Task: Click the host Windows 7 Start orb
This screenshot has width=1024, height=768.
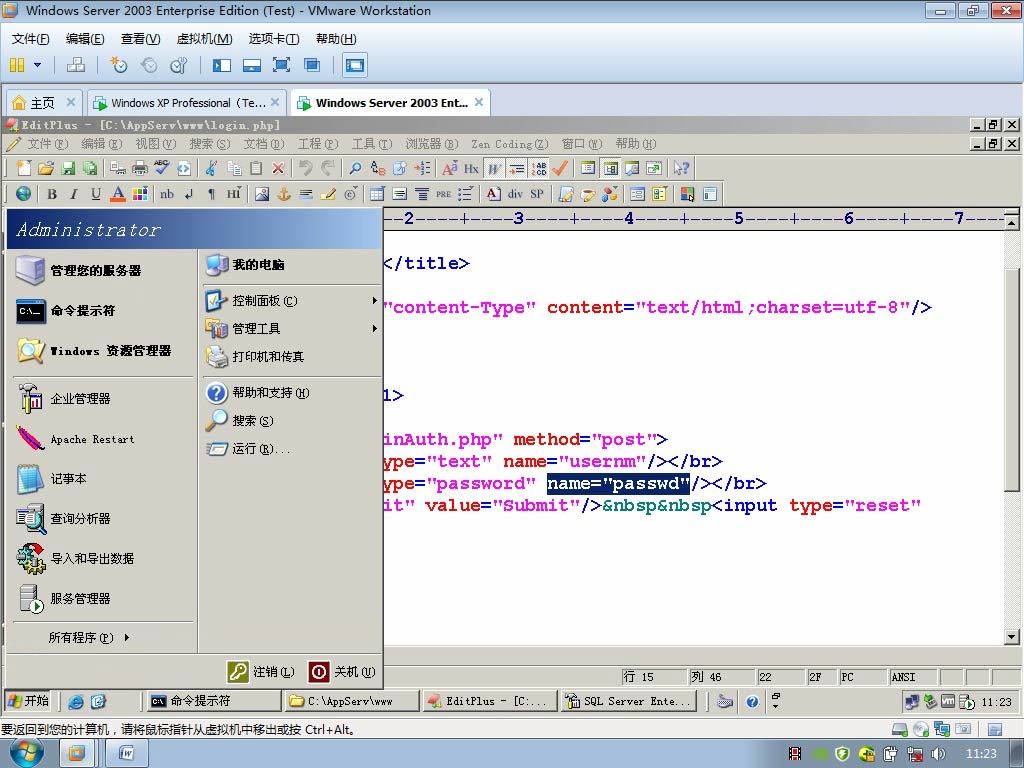Action: pos(26,753)
